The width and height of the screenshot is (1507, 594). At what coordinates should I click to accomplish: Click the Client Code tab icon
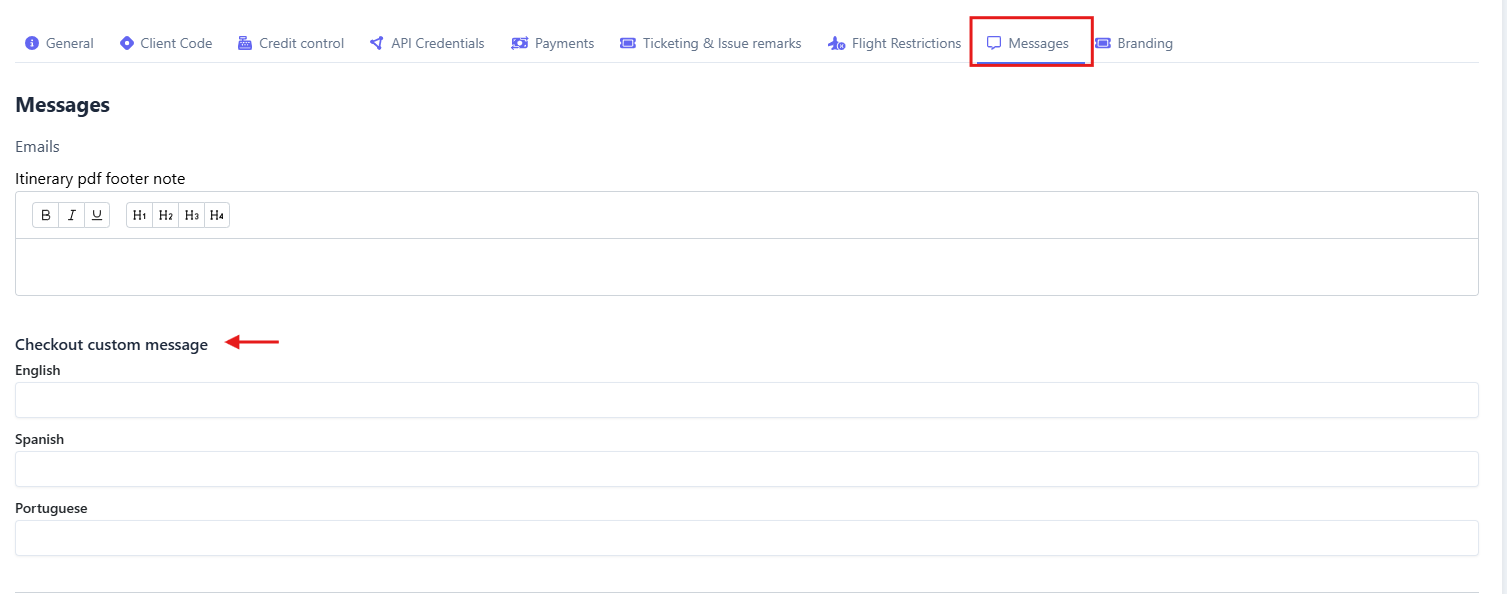point(127,43)
